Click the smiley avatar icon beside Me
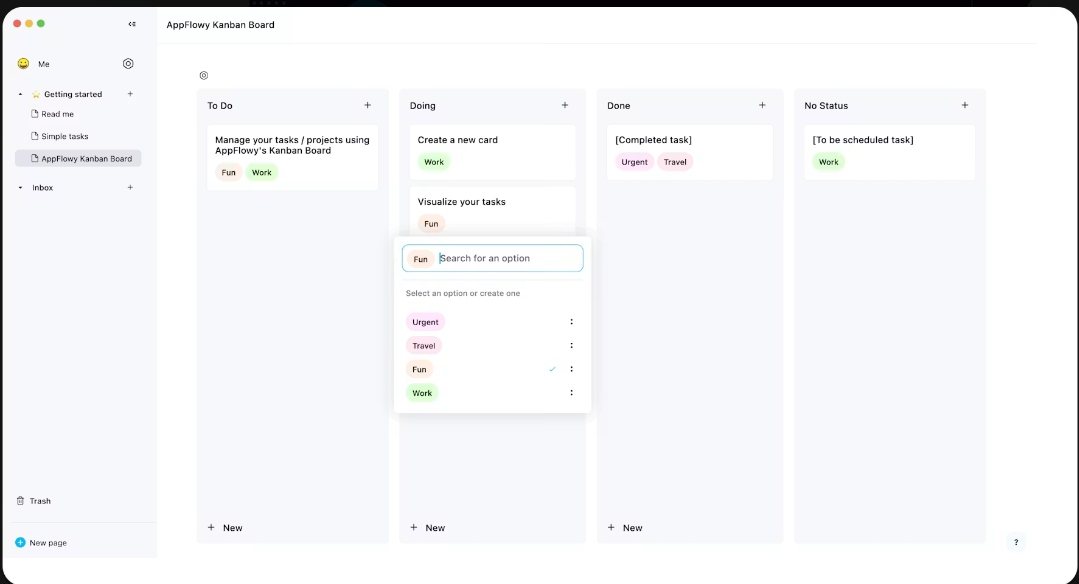 [23, 63]
